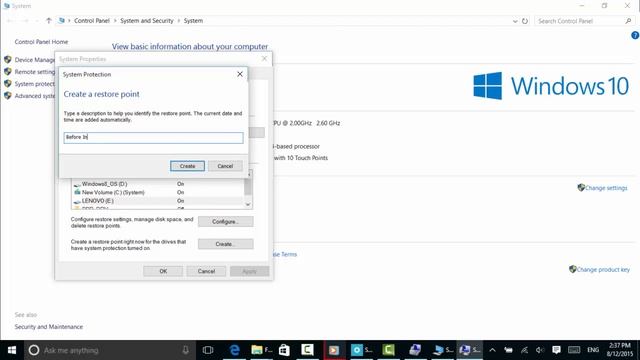Screen dimensions: 640x360
Task: Click the search magnifier icon
Action: pos(629,21)
